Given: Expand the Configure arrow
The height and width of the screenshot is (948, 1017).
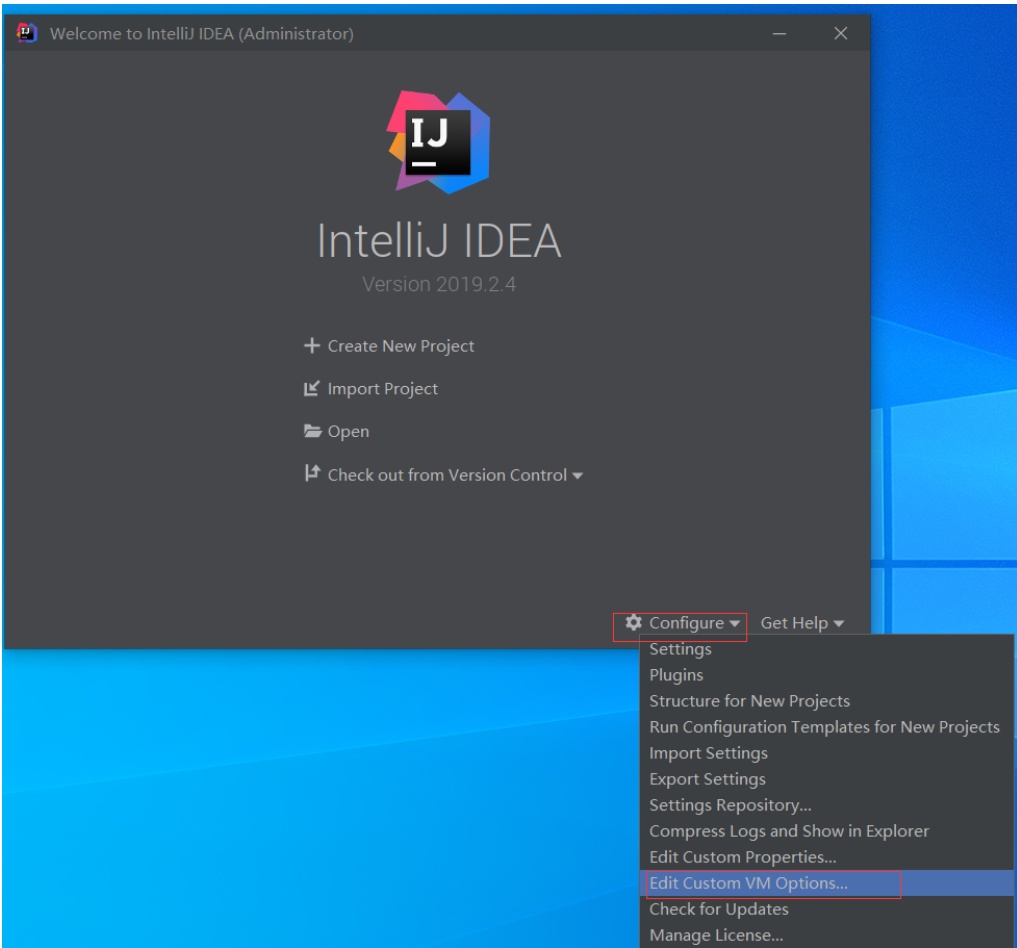Looking at the screenshot, I should click(x=734, y=624).
